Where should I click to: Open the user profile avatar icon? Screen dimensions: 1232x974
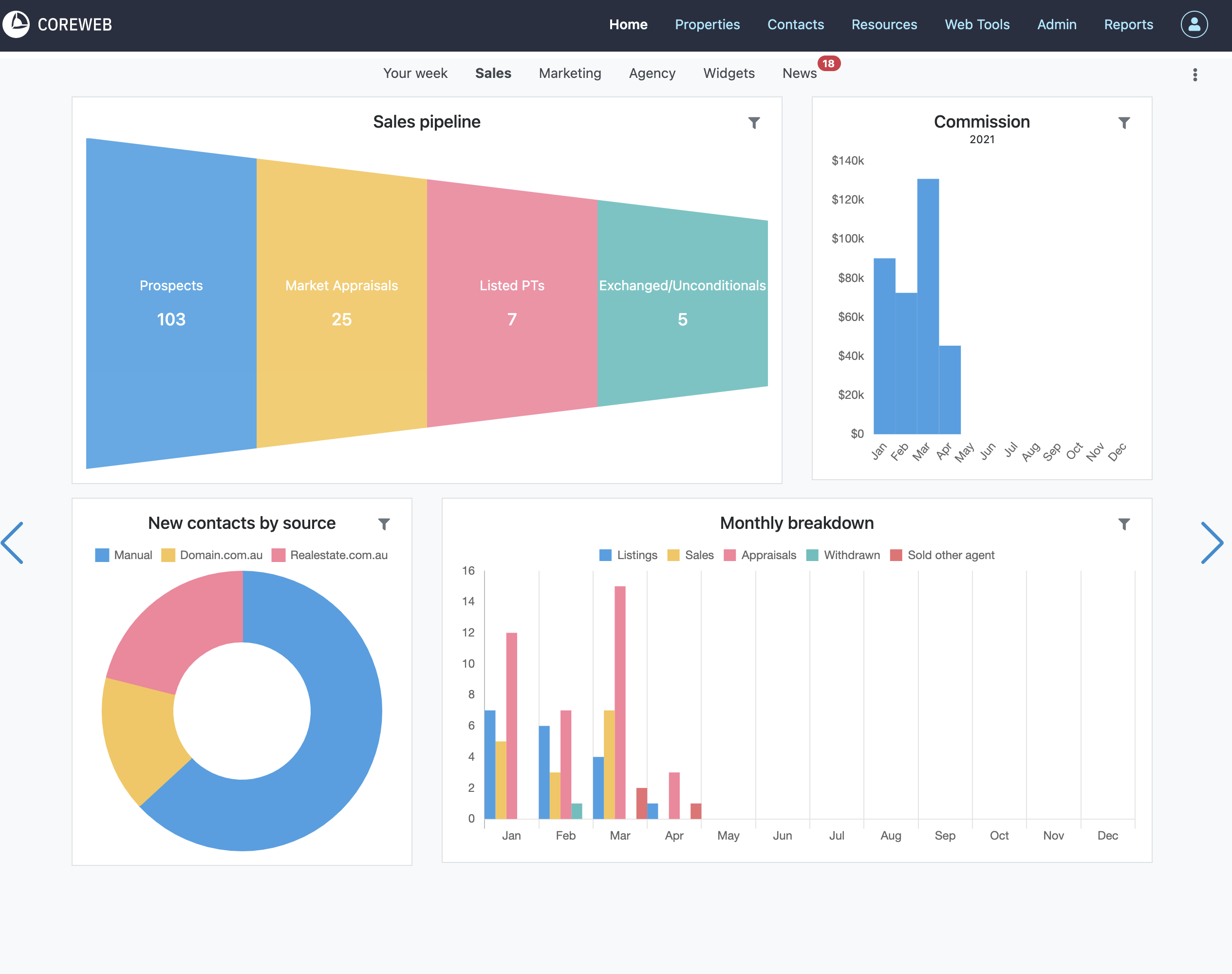pyautogui.click(x=1194, y=24)
